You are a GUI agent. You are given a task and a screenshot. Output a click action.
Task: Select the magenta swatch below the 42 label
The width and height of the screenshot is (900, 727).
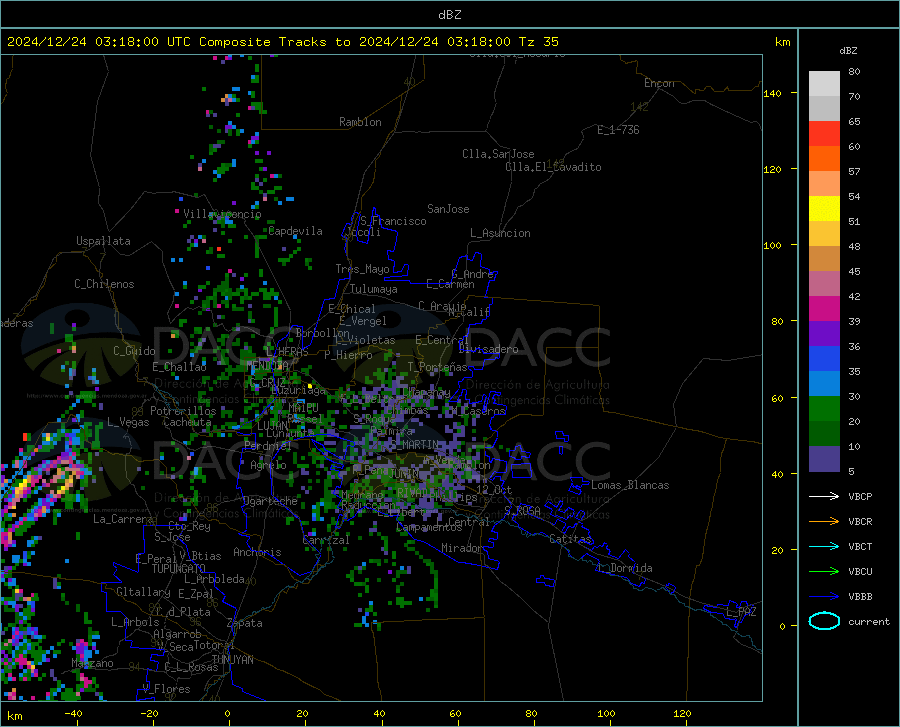pyautogui.click(x=824, y=309)
